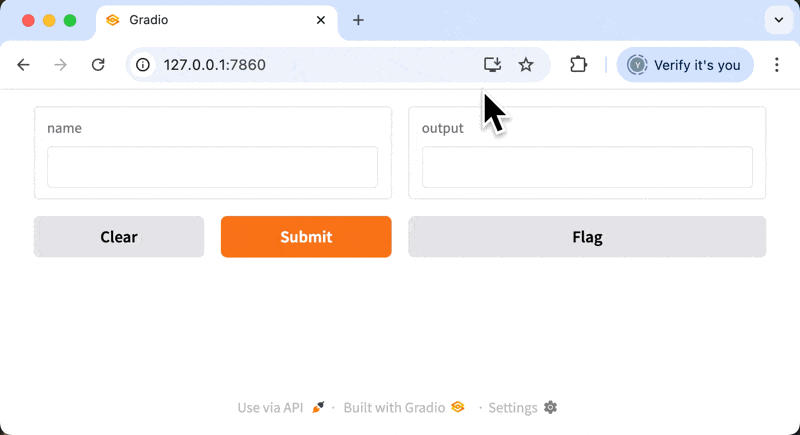Click the settings gear icon in footer
The image size is (800, 435).
pos(550,407)
